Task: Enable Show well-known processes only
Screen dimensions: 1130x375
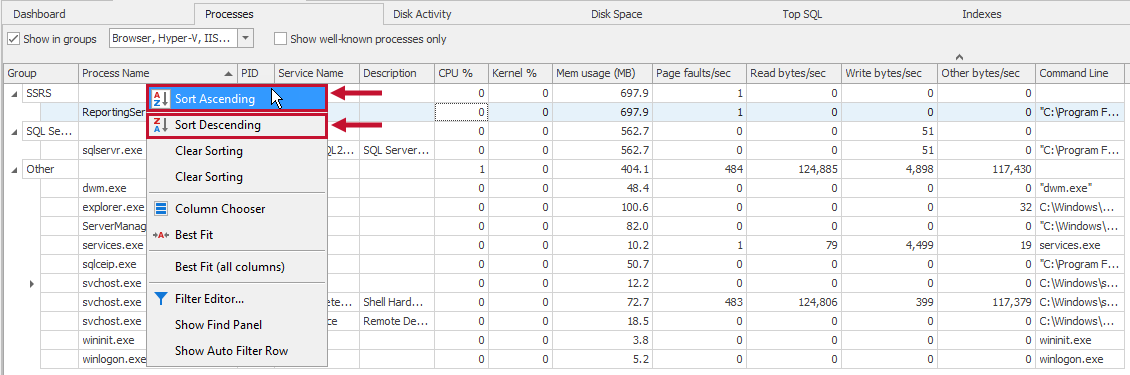Action: [280, 39]
